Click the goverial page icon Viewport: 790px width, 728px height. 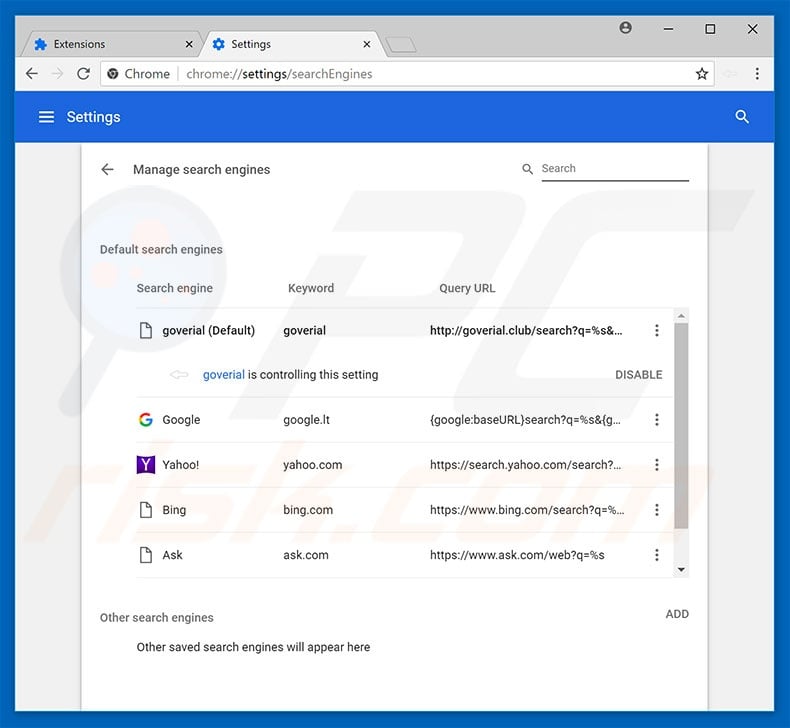(146, 330)
